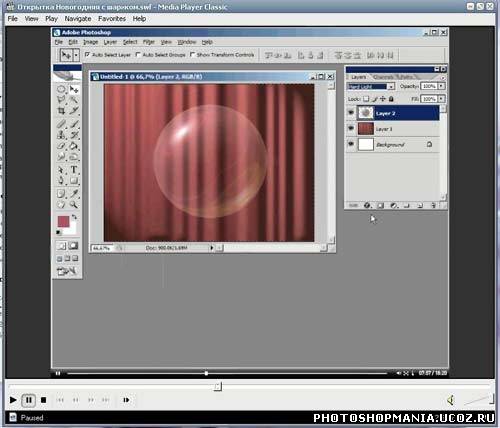This screenshot has height=428, width=500.
Task: Select the Type tool (T icon)
Action: [74, 170]
